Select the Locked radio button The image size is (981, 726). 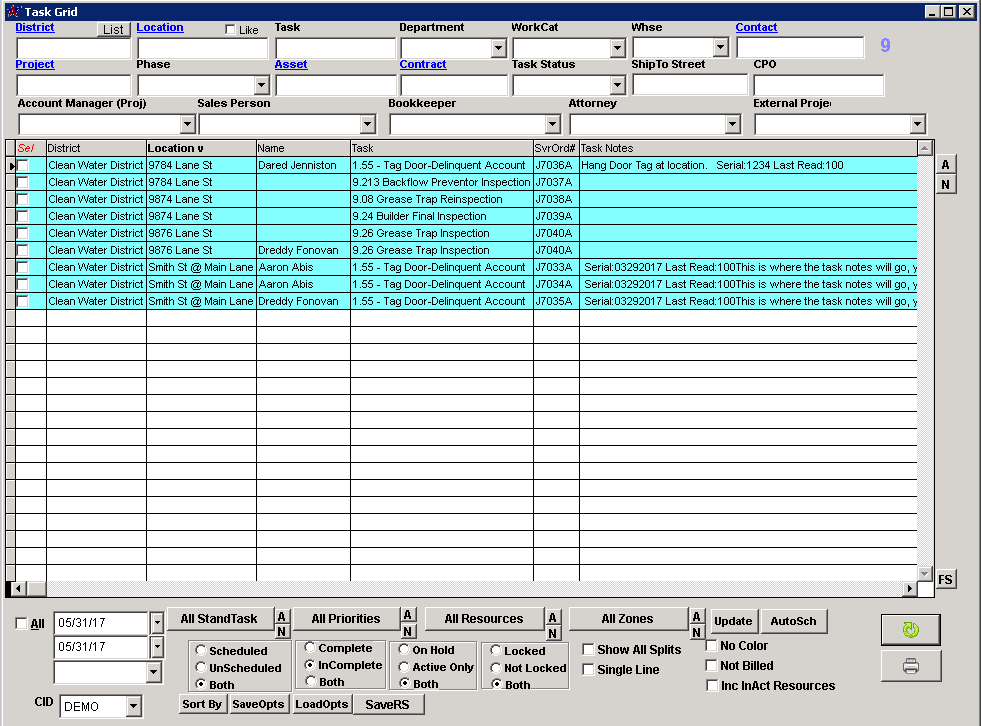[496, 650]
